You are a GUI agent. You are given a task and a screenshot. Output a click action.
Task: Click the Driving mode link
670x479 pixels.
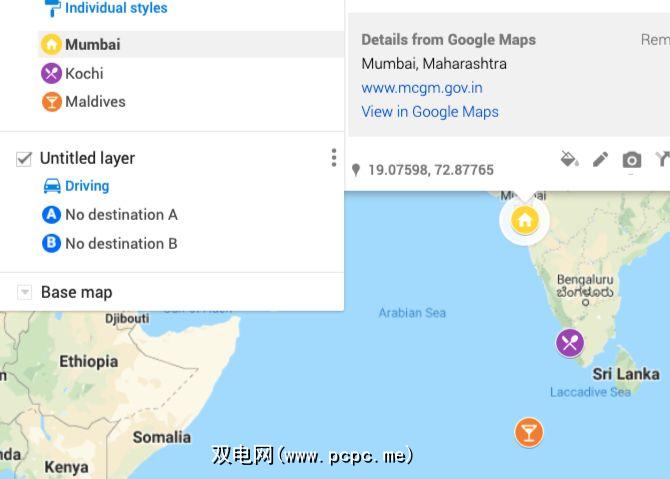coord(87,186)
